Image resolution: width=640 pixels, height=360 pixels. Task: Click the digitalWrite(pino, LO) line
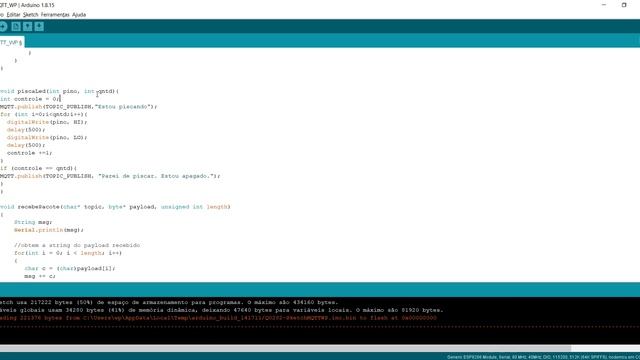tap(47, 138)
